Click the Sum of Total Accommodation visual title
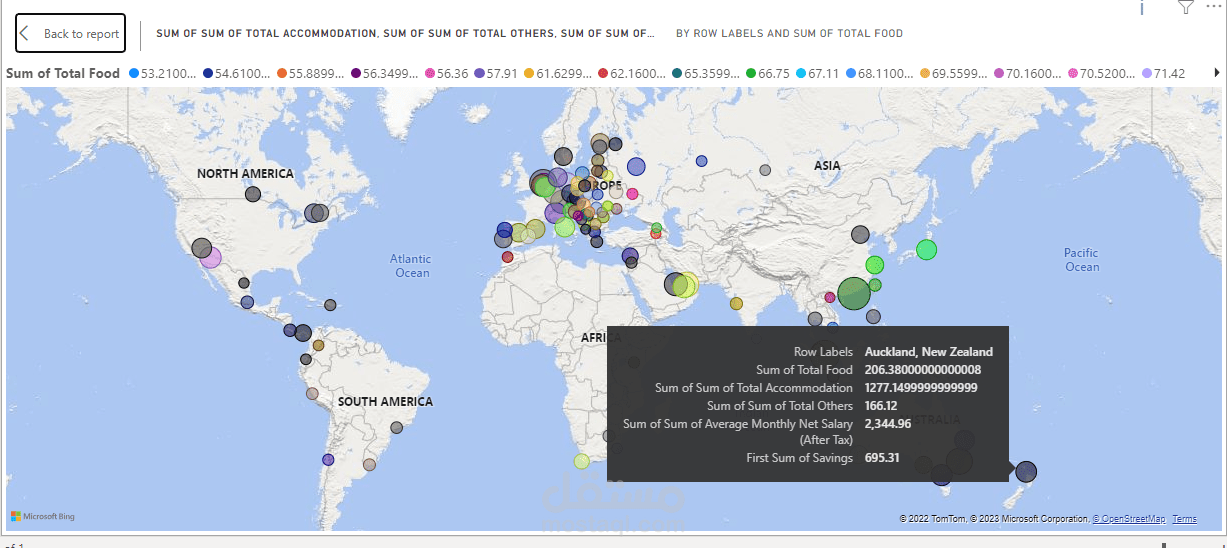The image size is (1227, 548). pos(406,33)
